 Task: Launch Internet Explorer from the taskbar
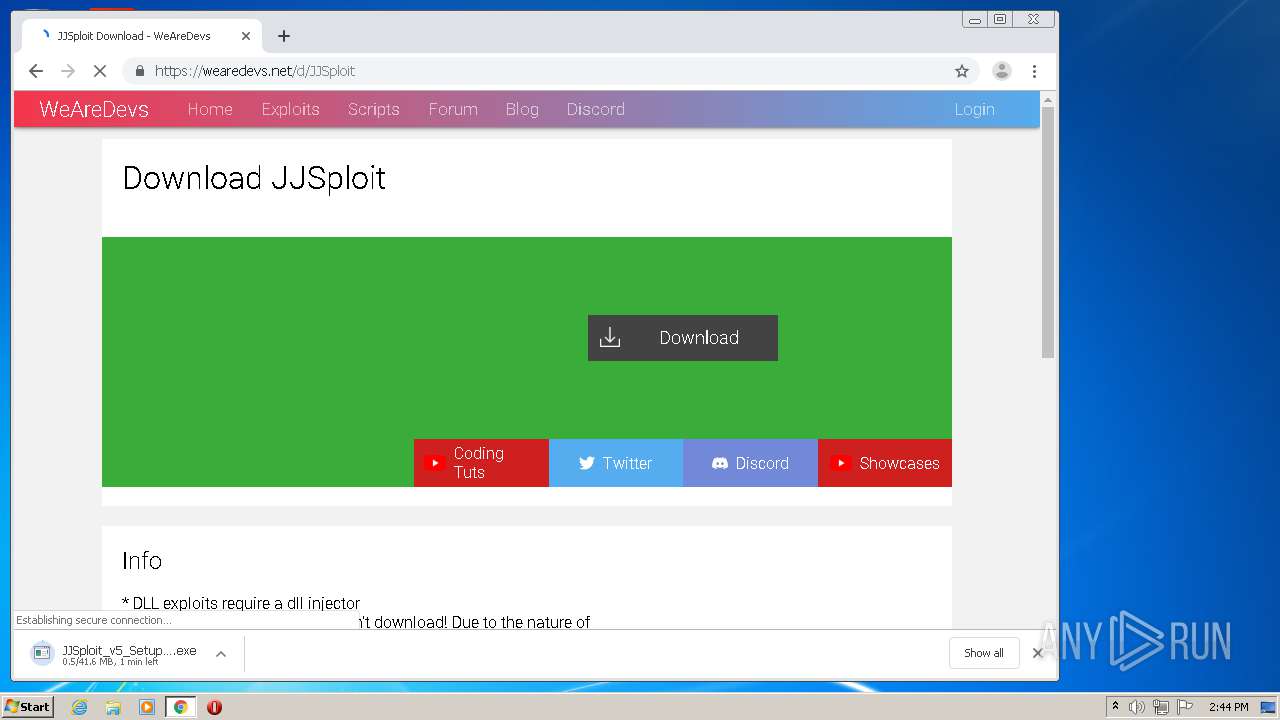(x=79, y=707)
